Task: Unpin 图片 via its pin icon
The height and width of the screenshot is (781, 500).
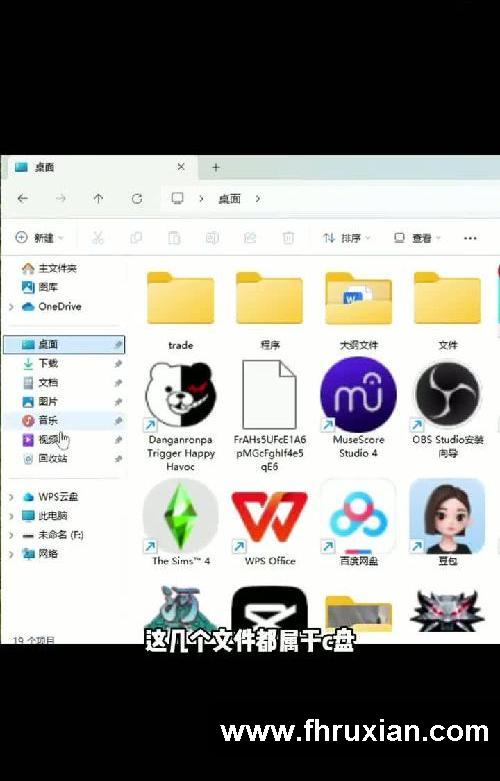Action: (118, 402)
